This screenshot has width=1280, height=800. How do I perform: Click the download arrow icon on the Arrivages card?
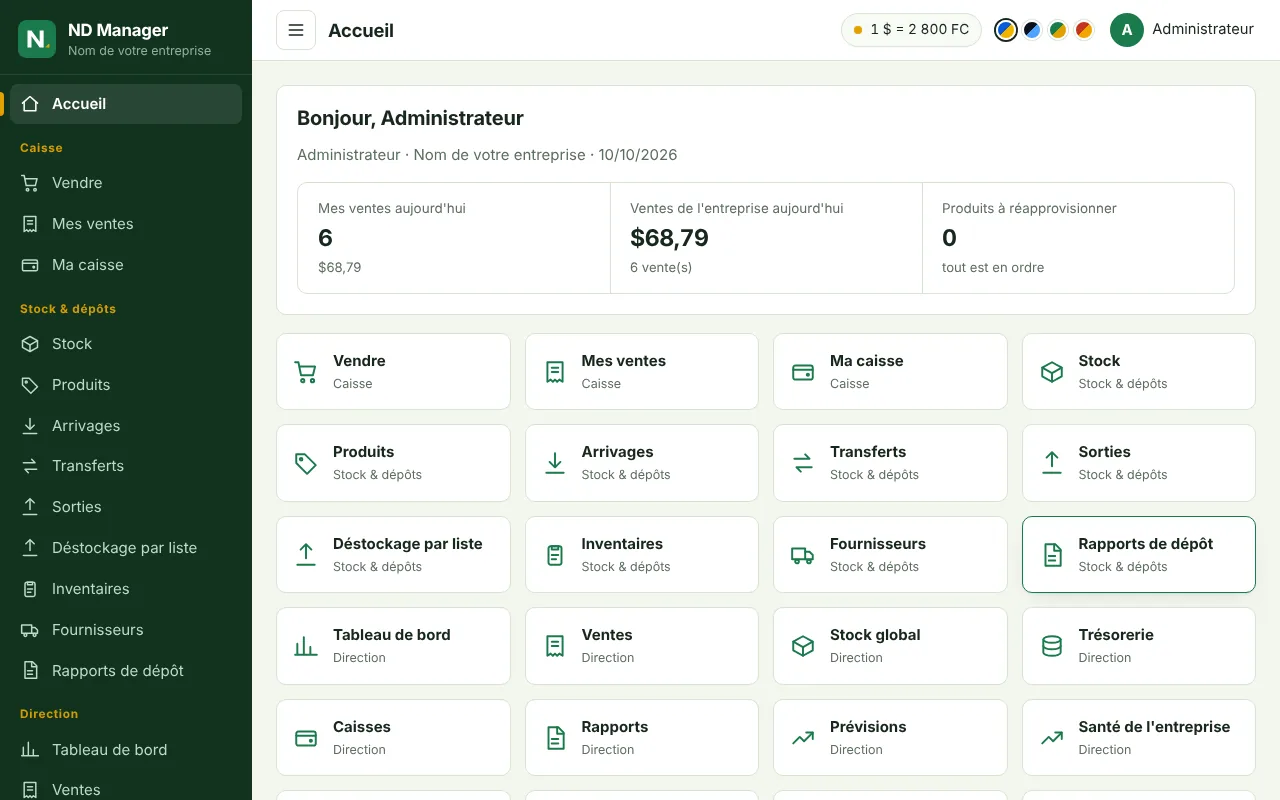click(555, 463)
